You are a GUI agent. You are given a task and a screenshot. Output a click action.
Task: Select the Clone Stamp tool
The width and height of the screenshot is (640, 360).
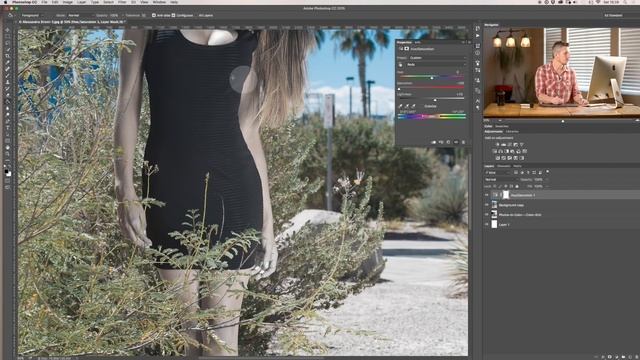point(8,82)
